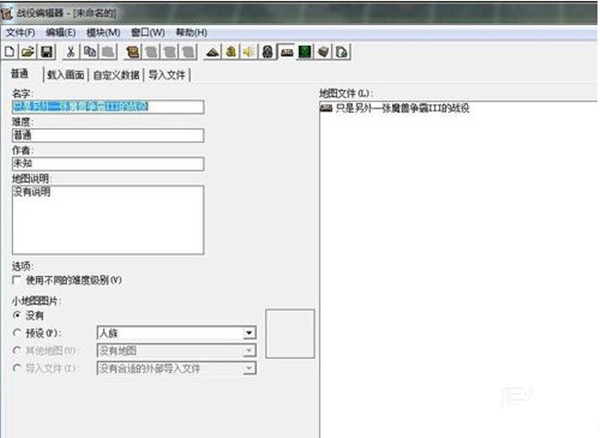Click the 地图说明 description text area
This screenshot has width=600, height=438.
tap(108, 220)
